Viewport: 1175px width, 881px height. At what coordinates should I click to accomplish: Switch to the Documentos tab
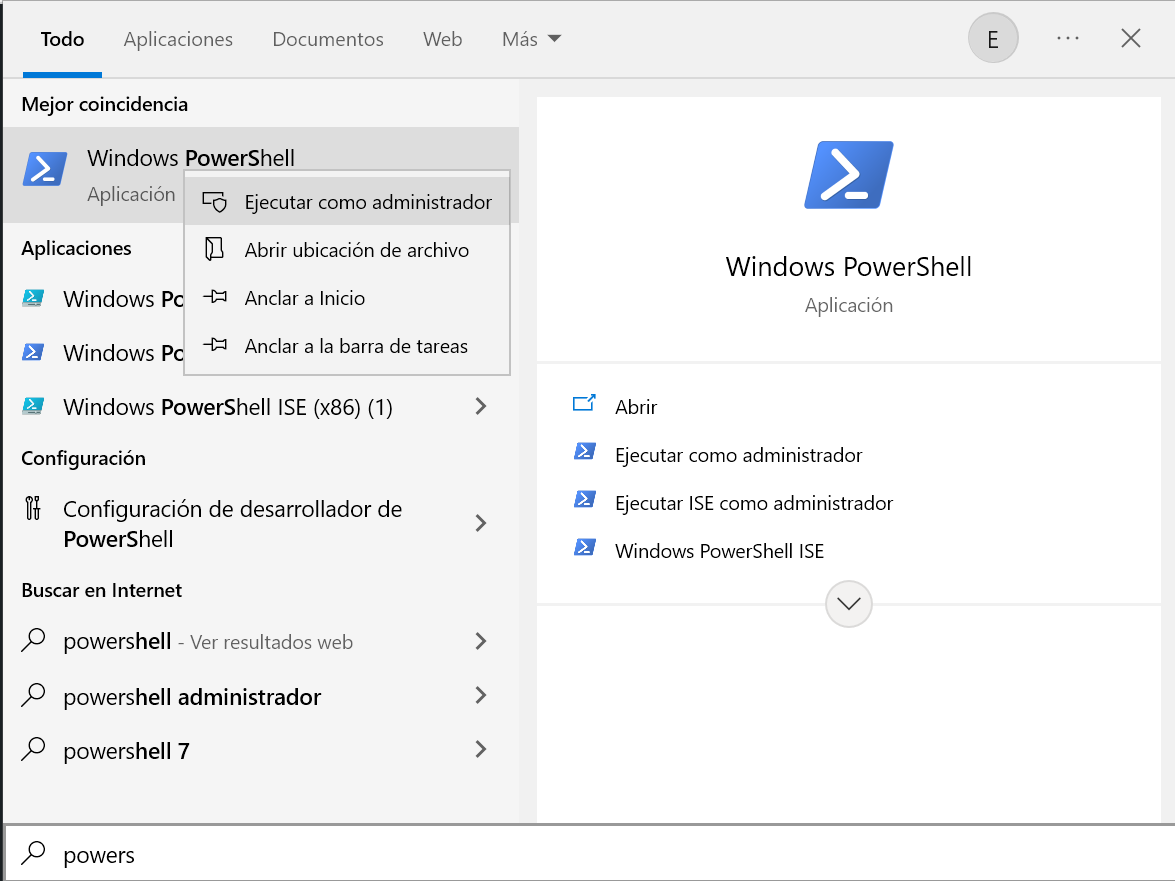(328, 39)
